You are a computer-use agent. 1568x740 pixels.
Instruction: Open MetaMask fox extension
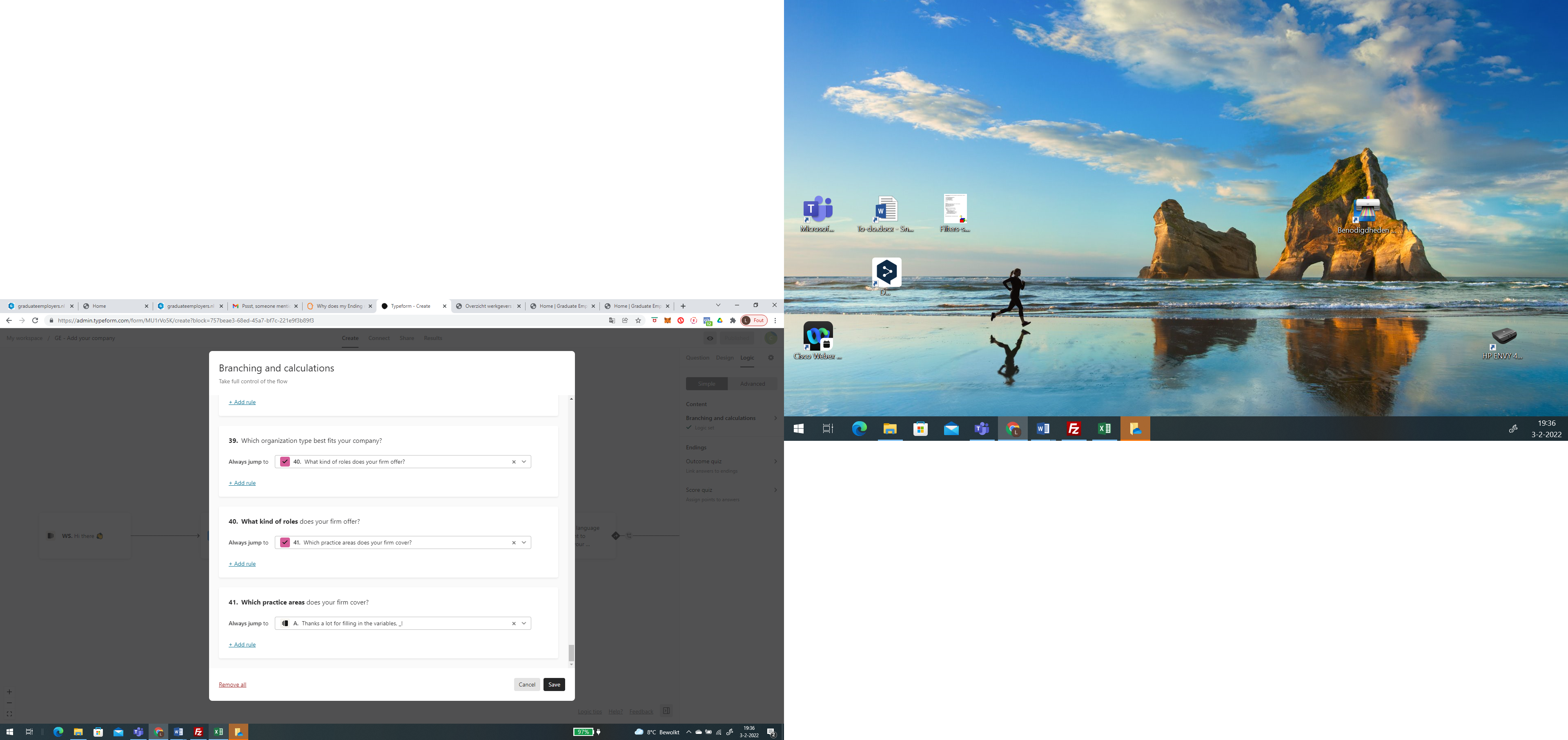pos(667,321)
